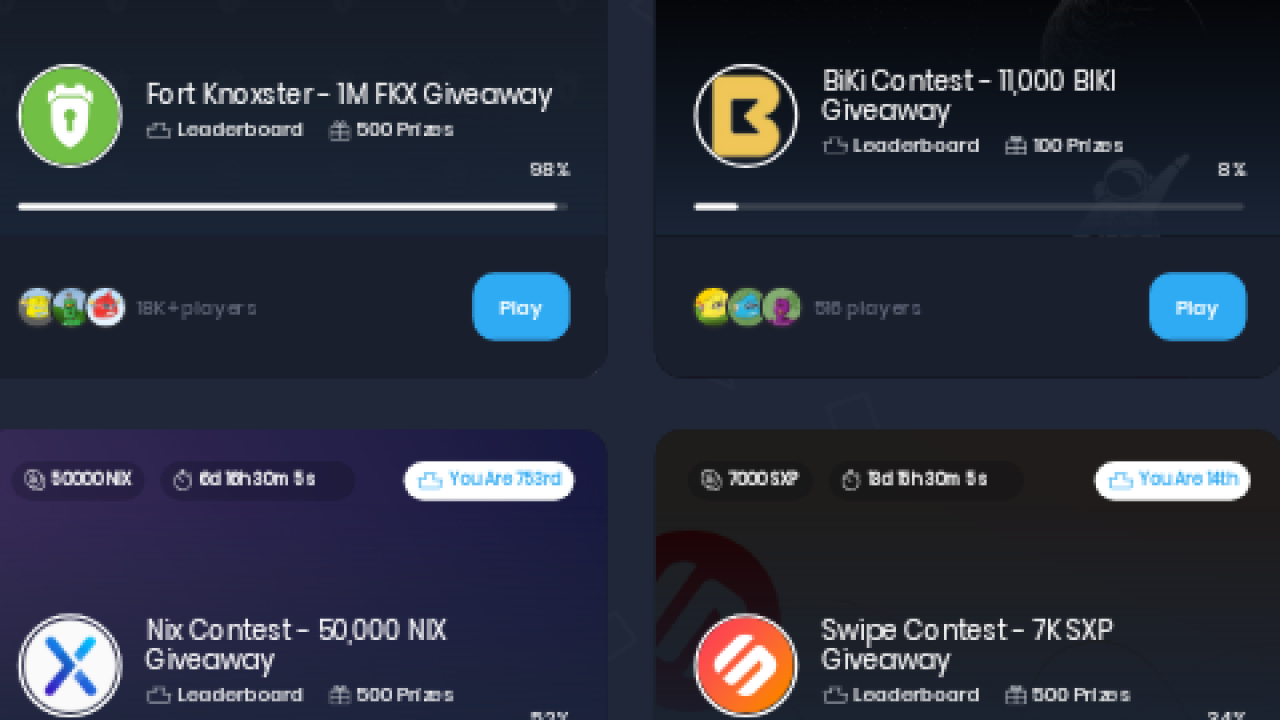The width and height of the screenshot is (1280, 720).
Task: Open the 'You Are 14th' rank badge
Action: tap(1172, 480)
